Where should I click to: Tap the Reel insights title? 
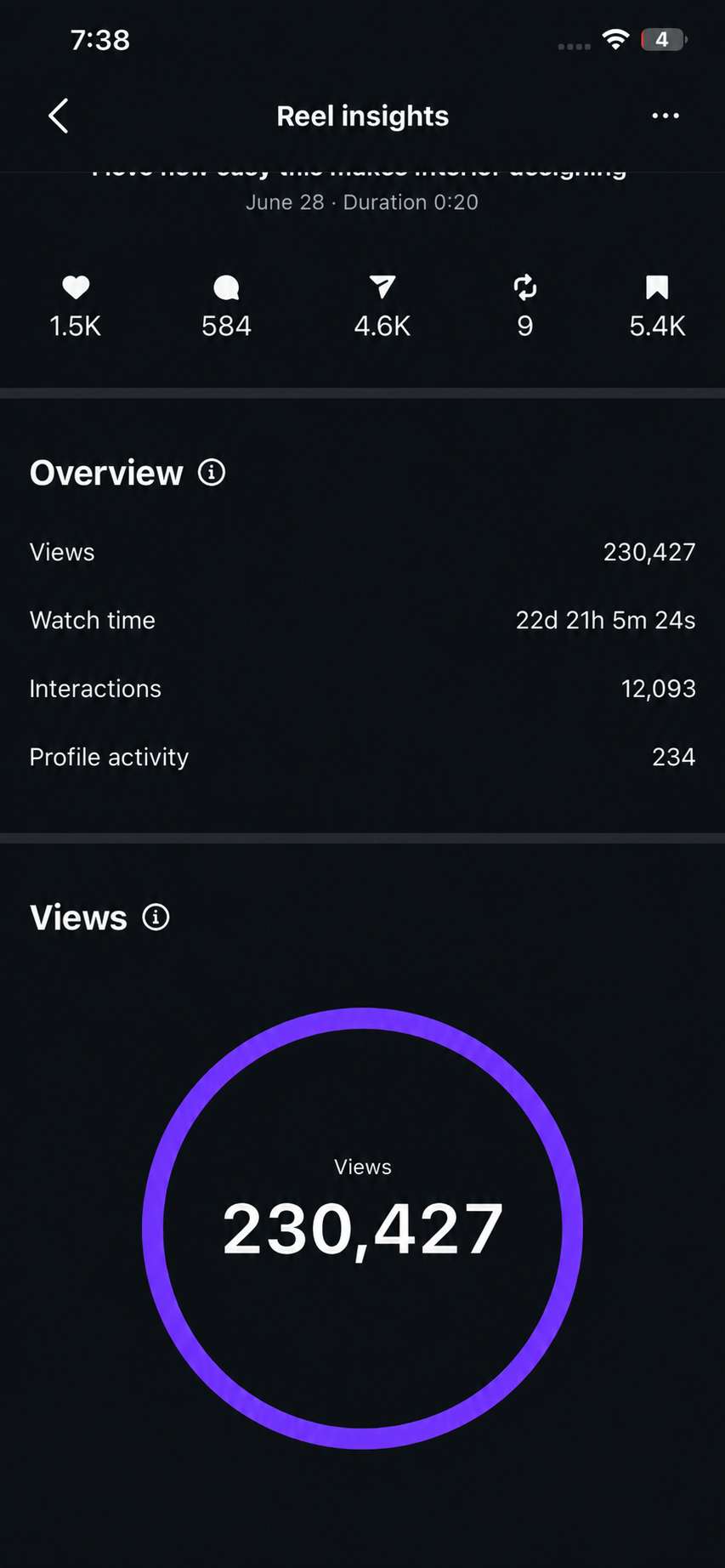(x=363, y=116)
